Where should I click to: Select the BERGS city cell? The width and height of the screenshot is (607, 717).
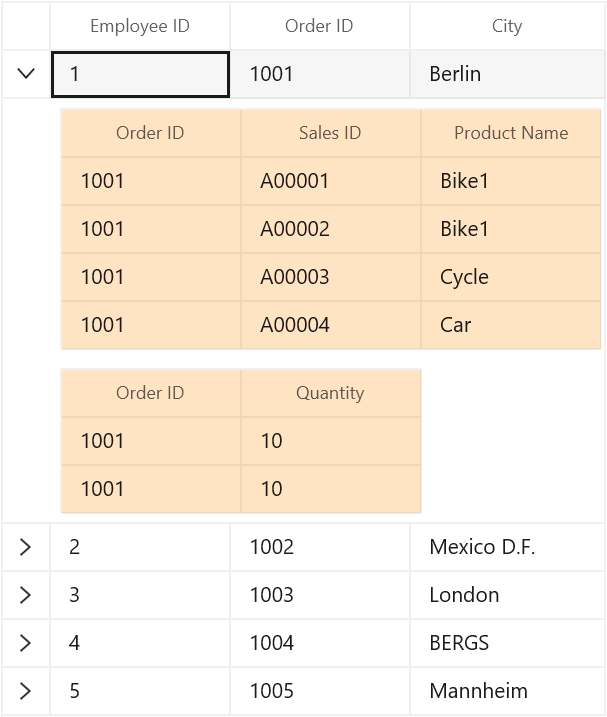[507, 643]
